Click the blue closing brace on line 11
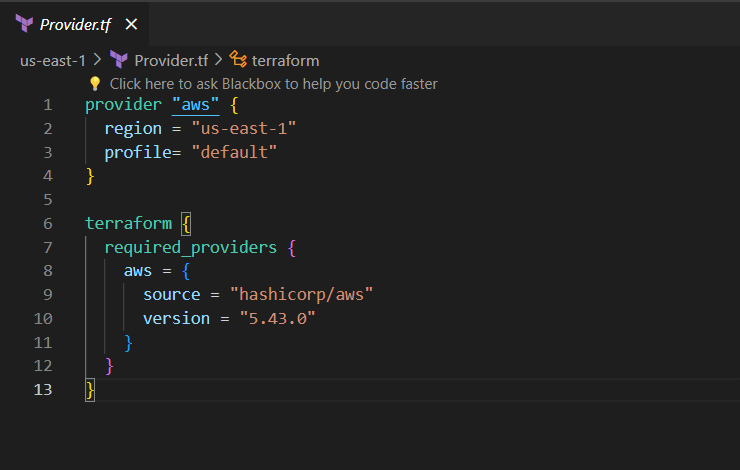The image size is (740, 470). pyautogui.click(x=128, y=343)
